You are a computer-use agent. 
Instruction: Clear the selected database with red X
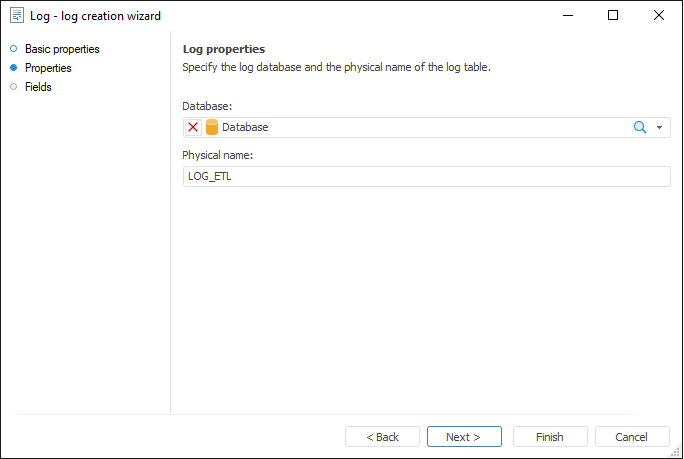pyautogui.click(x=193, y=128)
